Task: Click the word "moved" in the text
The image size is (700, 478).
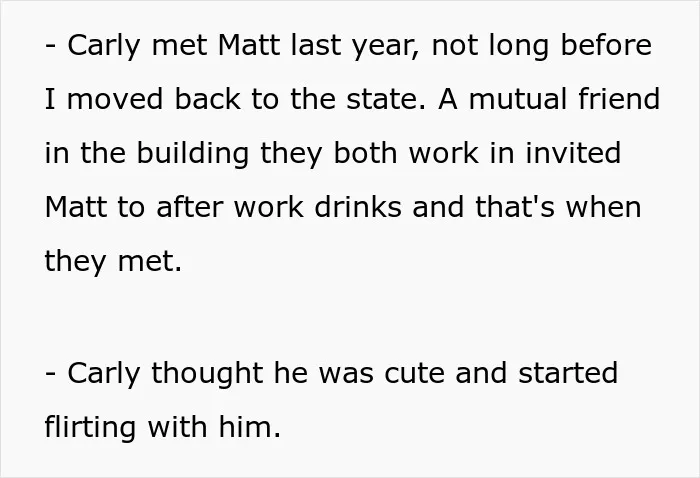Action: click(x=115, y=99)
